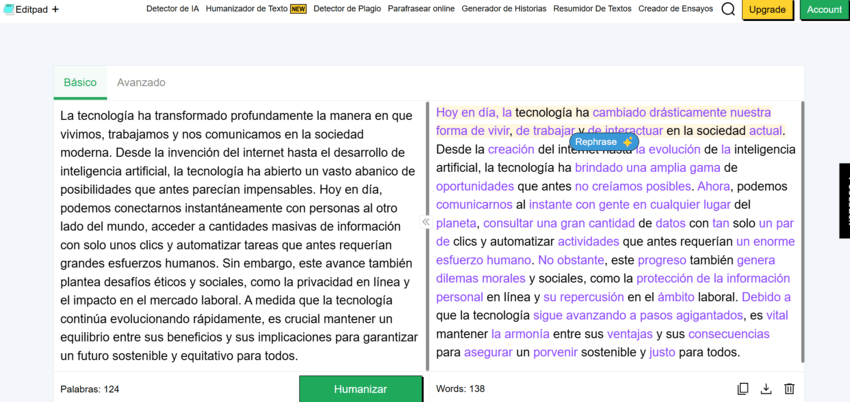Click the purple word 'vital'

[777, 315]
